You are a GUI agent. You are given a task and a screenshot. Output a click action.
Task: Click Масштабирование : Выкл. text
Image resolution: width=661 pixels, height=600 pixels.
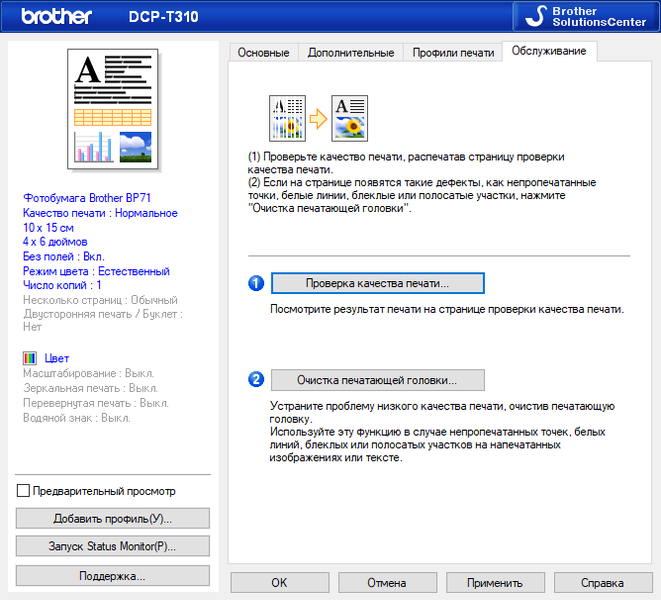pyautogui.click(x=89, y=373)
